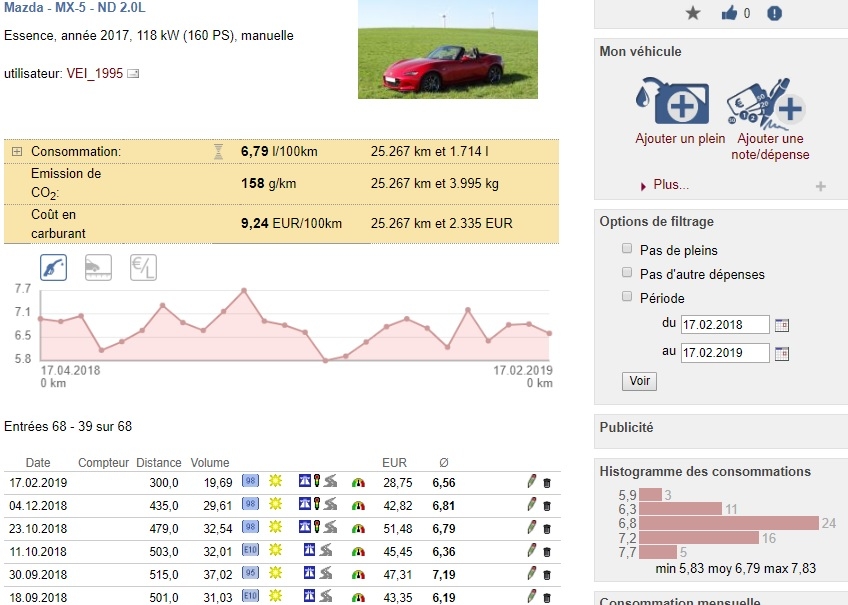
Task: Enable 'Pas de pleins' filter checkbox
Action: click(x=627, y=249)
